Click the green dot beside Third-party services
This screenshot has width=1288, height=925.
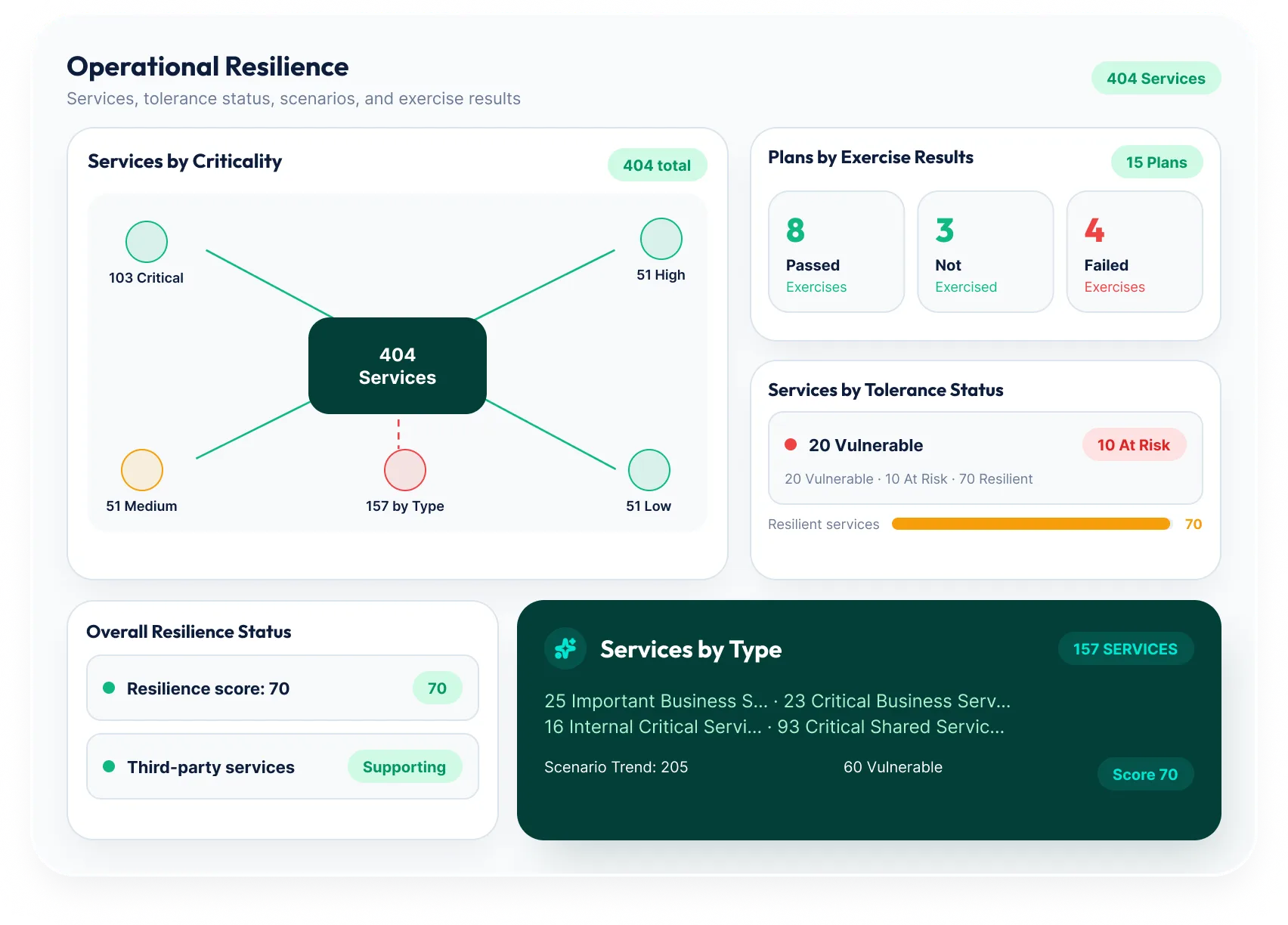coord(109,766)
